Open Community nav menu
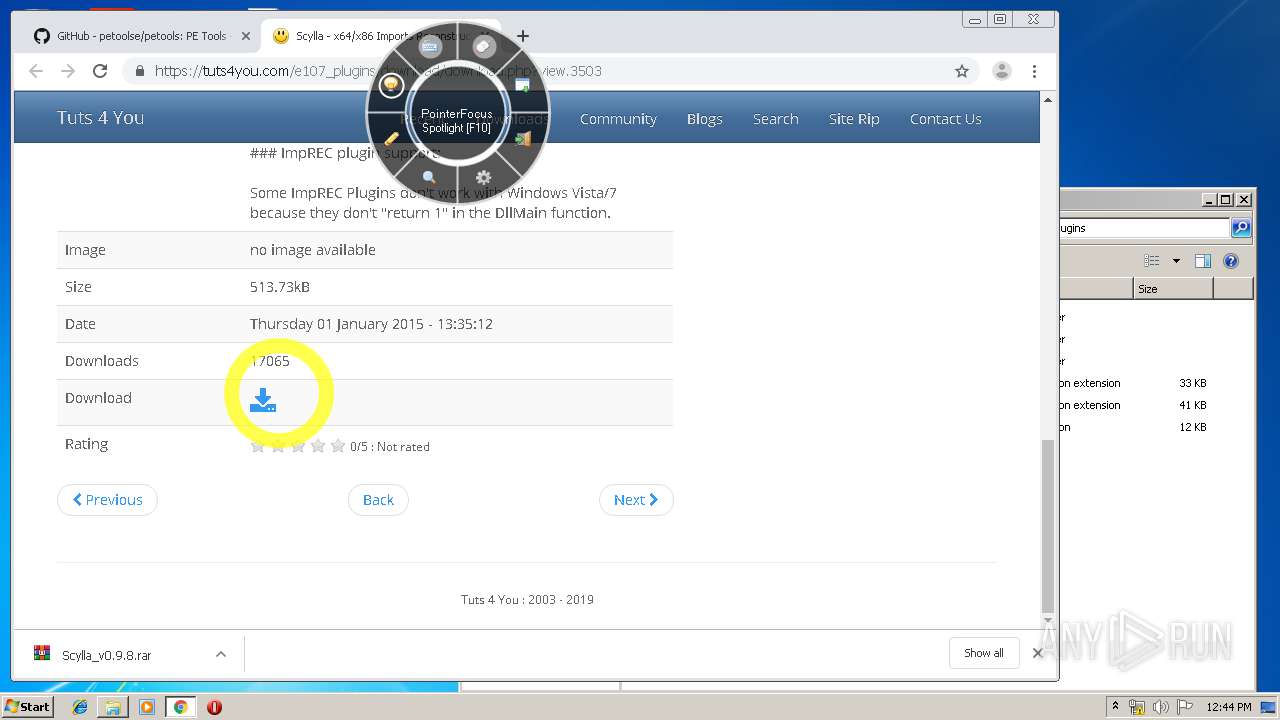This screenshot has width=1280, height=720. [618, 118]
